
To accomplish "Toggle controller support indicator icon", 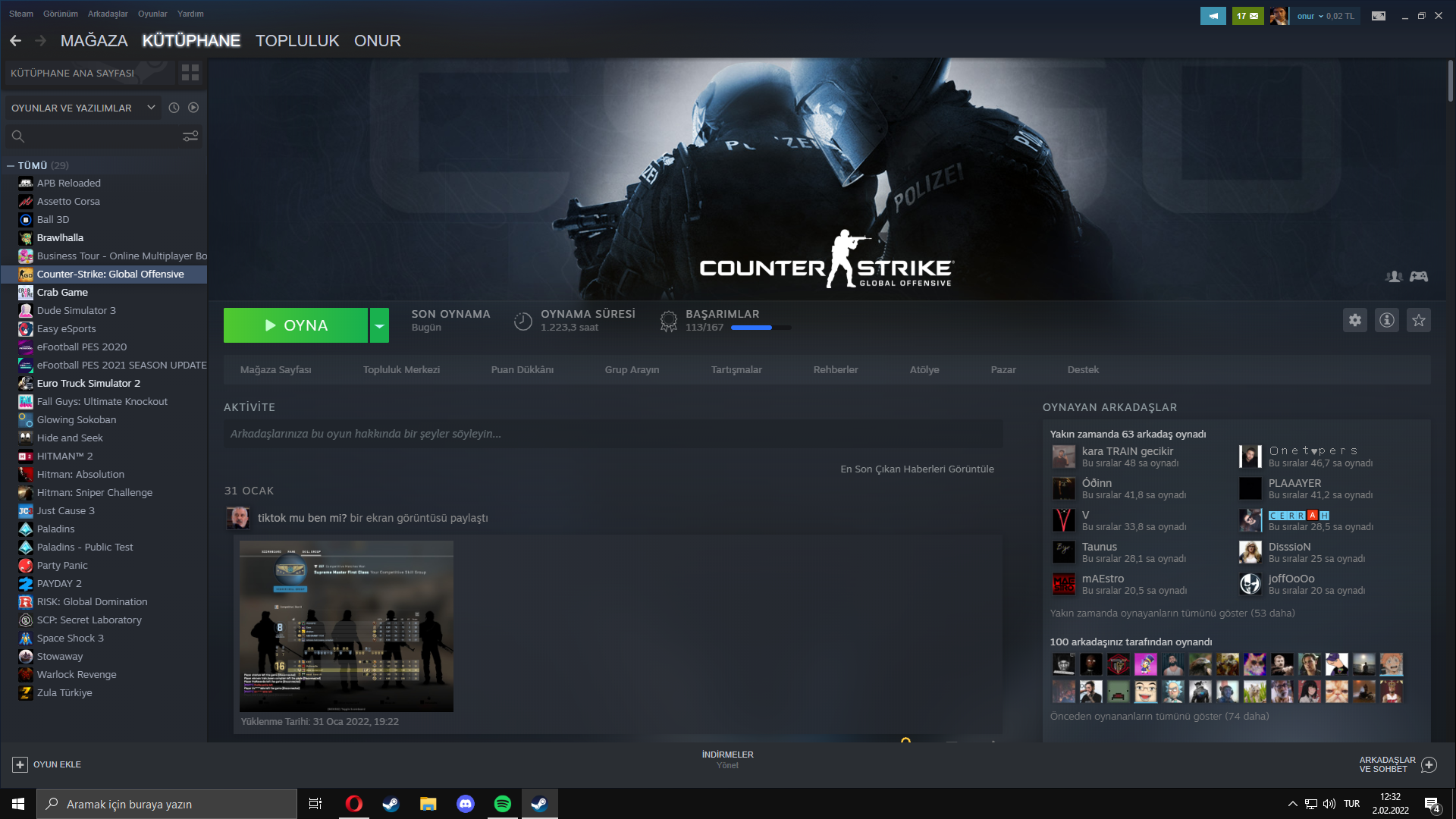I will pyautogui.click(x=1419, y=277).
